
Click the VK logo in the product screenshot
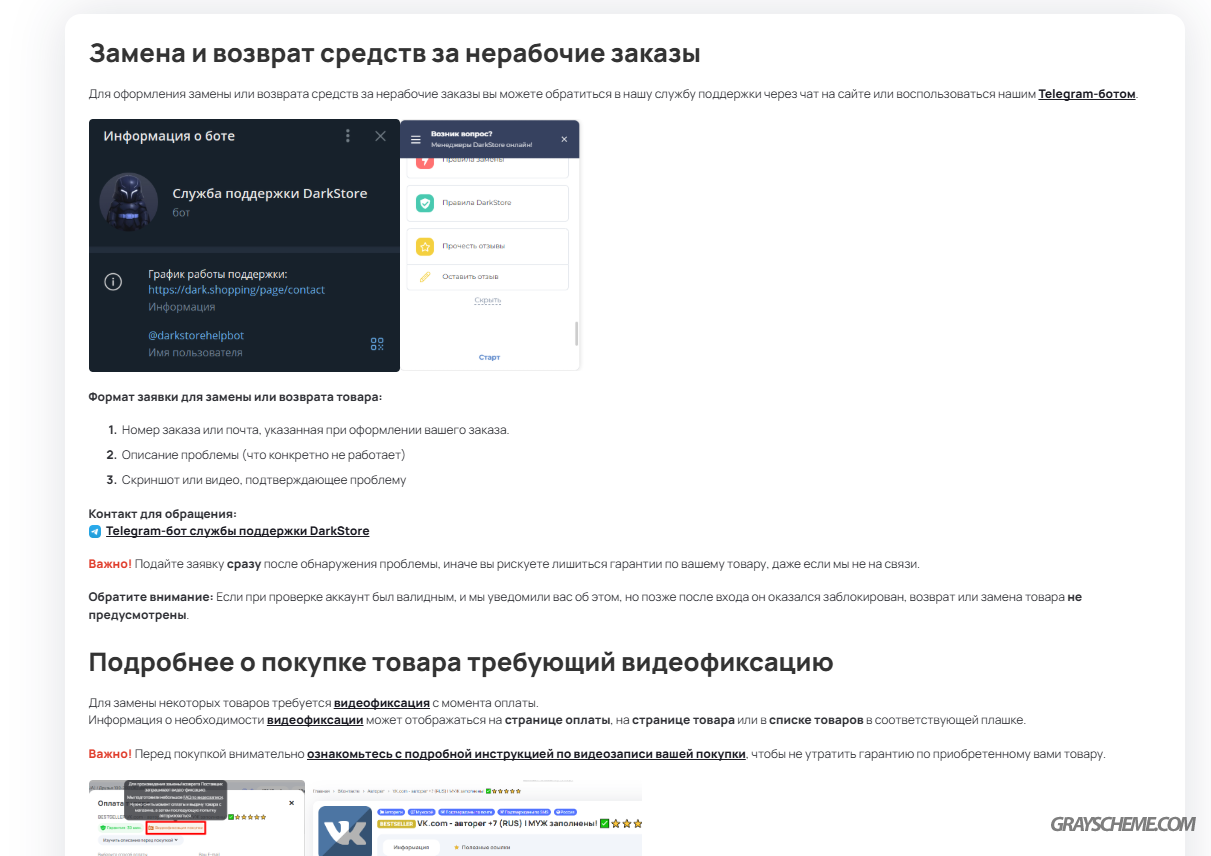346,831
